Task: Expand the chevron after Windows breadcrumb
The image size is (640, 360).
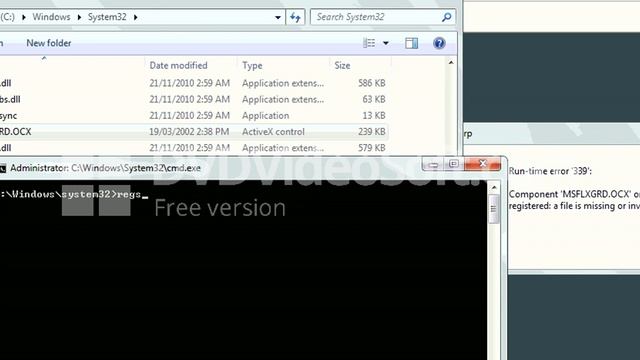Action: pyautogui.click(x=79, y=17)
